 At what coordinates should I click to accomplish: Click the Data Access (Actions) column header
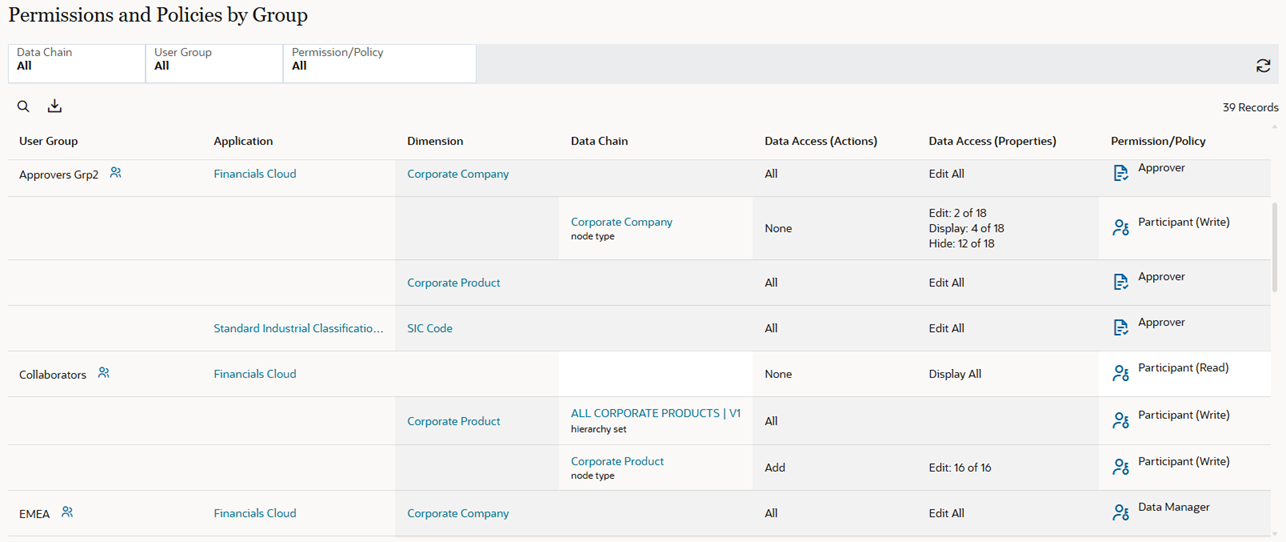coord(820,141)
